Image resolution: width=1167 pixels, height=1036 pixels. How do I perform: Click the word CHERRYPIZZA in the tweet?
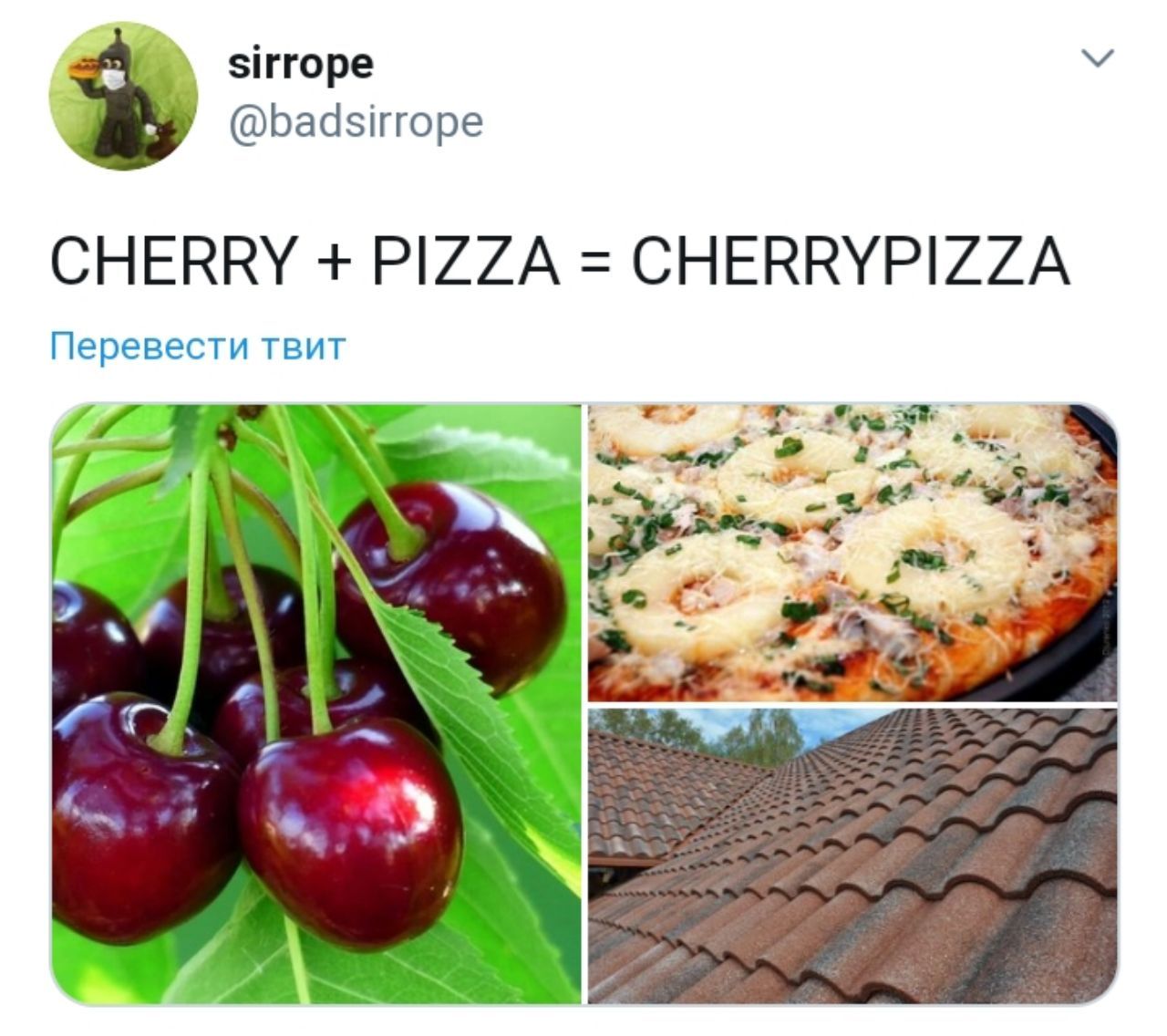851,262
